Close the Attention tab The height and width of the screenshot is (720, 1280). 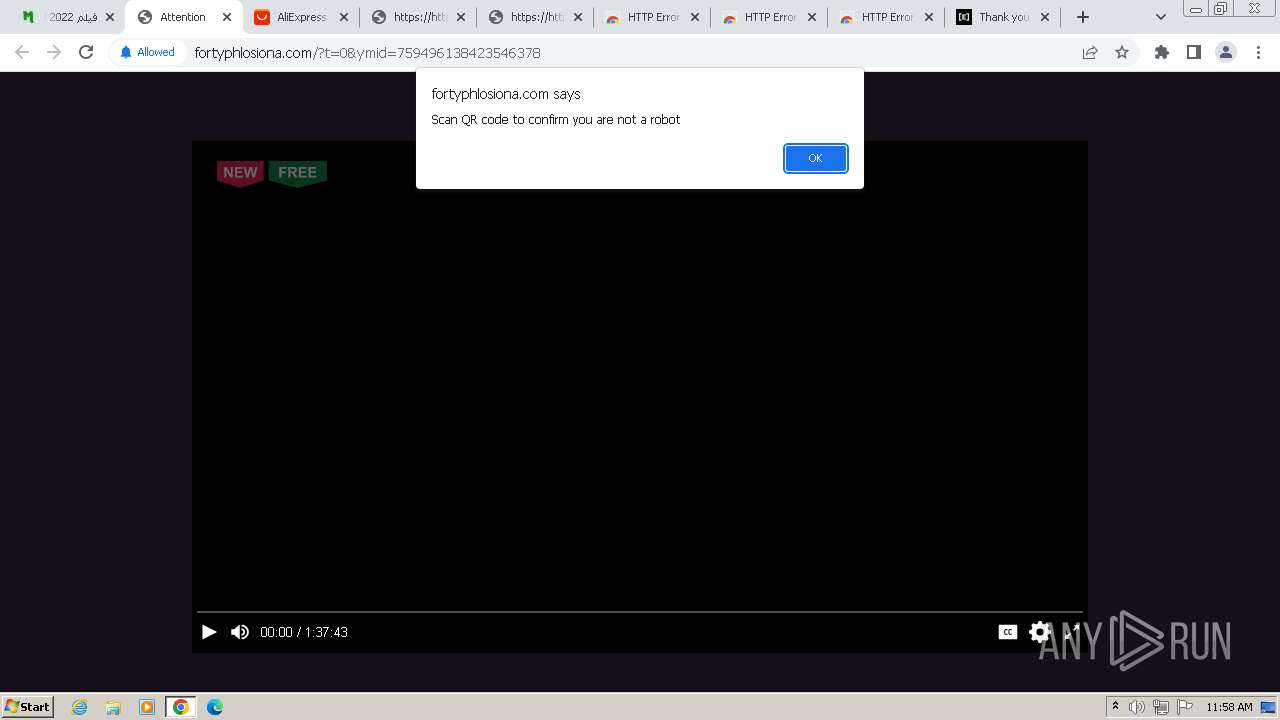click(x=227, y=17)
